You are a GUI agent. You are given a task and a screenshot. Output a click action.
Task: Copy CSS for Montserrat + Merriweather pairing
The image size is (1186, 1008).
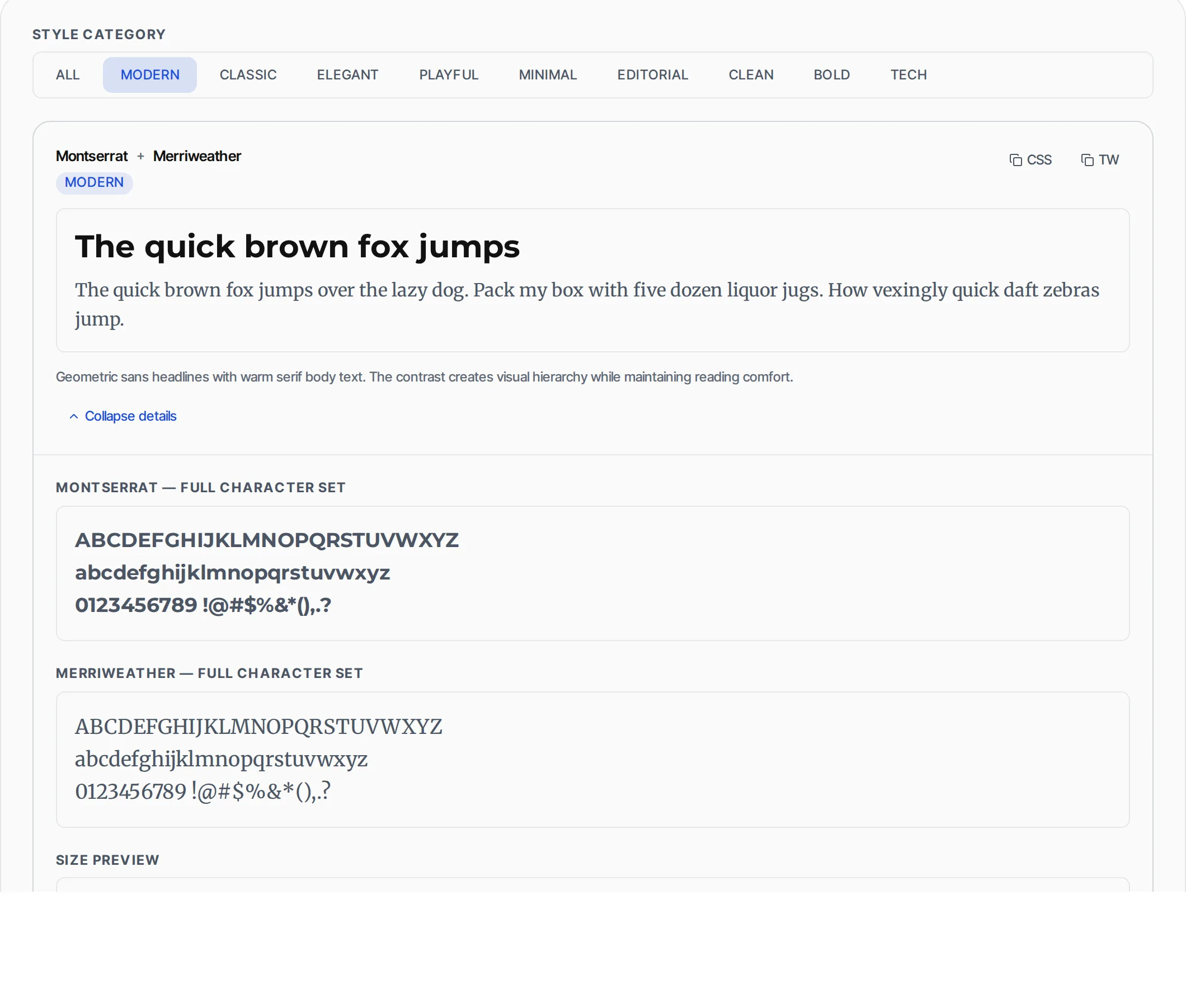[1030, 160]
